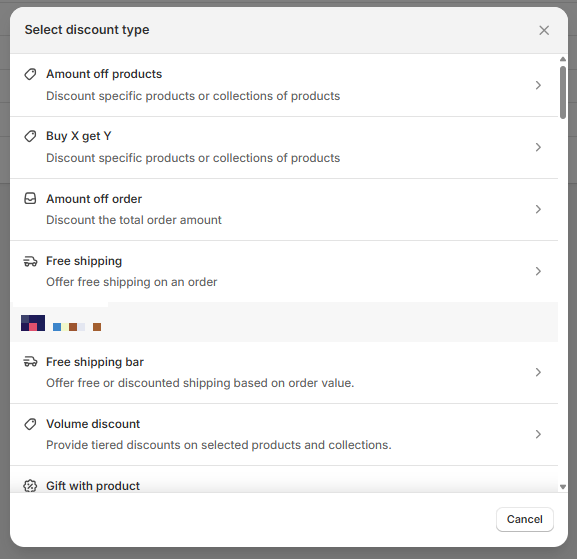Click the percent badge icon beside Gift with product
The image size is (577, 559).
[30, 486]
